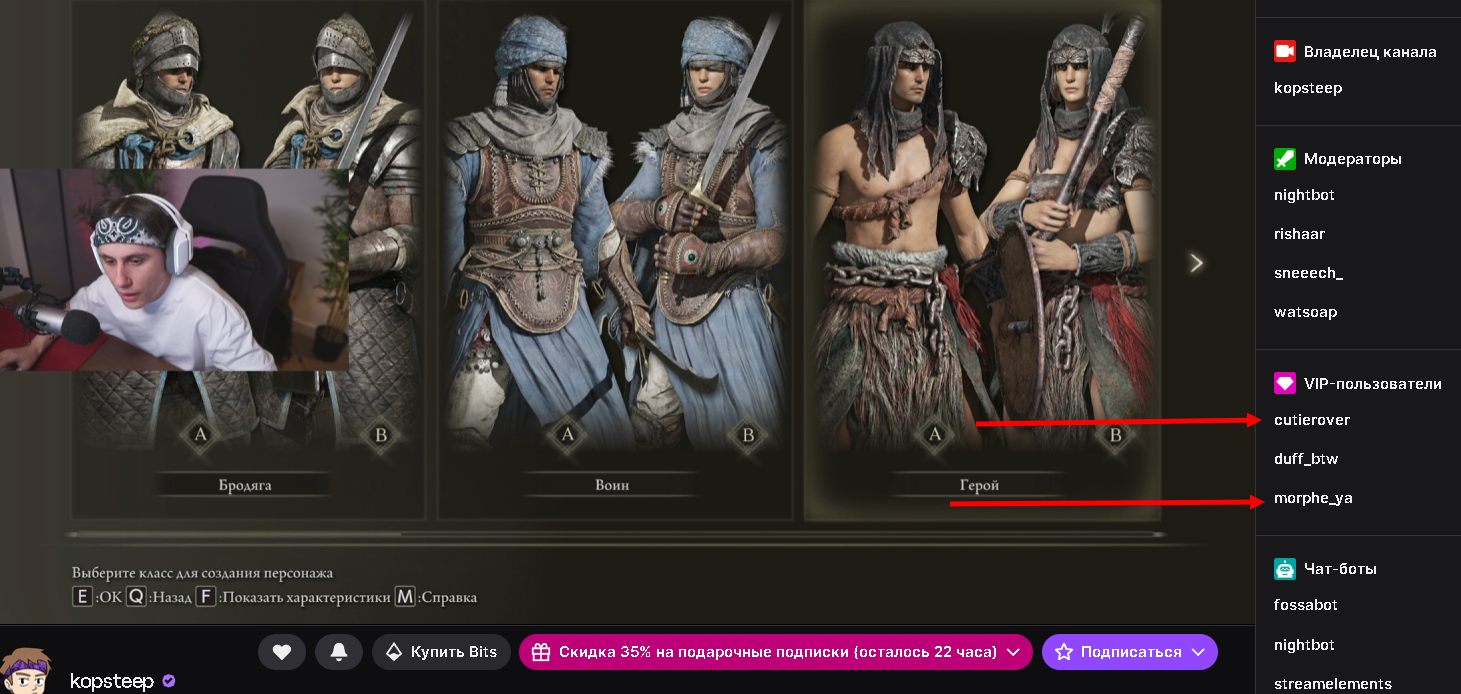Click the chat-bots robot icon
The height and width of the screenshot is (694, 1461).
(x=1285, y=568)
